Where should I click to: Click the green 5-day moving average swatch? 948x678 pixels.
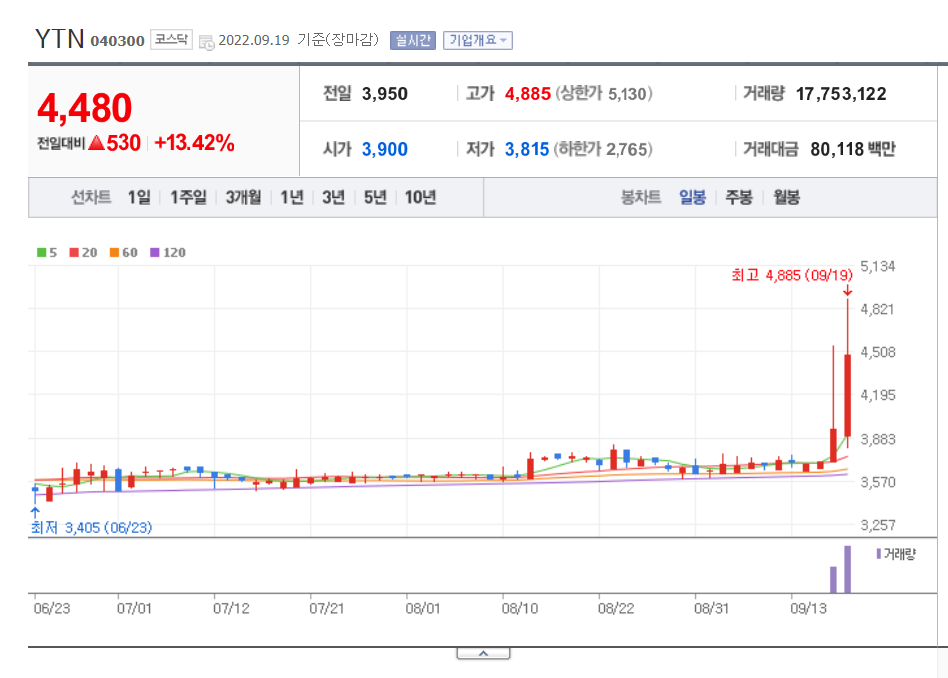pos(42,252)
